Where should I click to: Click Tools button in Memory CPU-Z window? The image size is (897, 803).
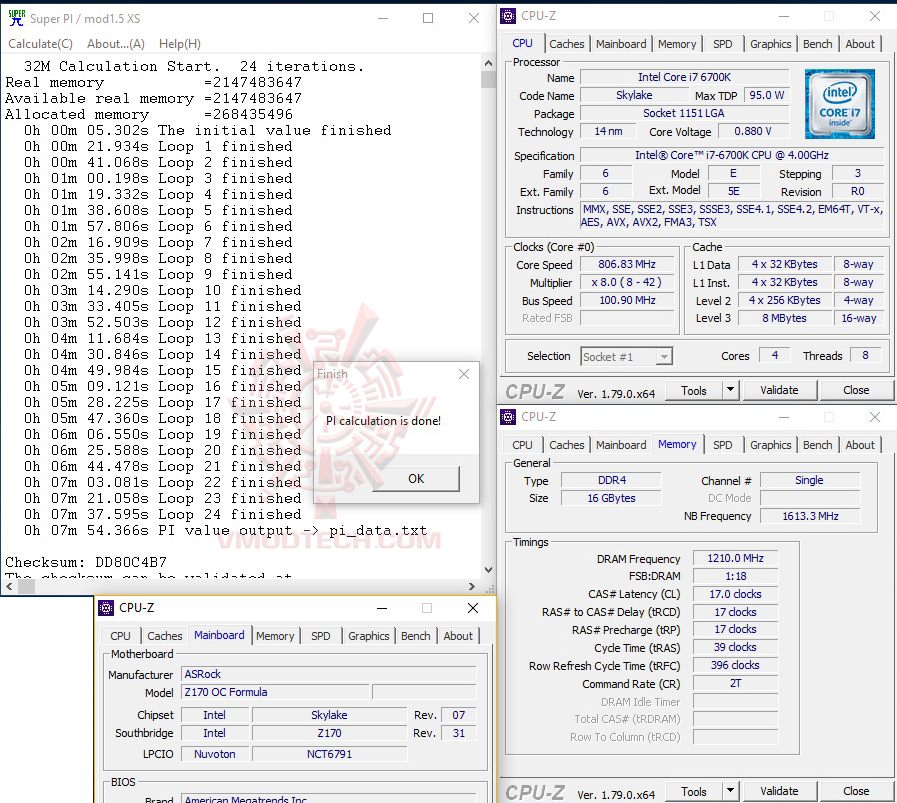pyautogui.click(x=694, y=791)
